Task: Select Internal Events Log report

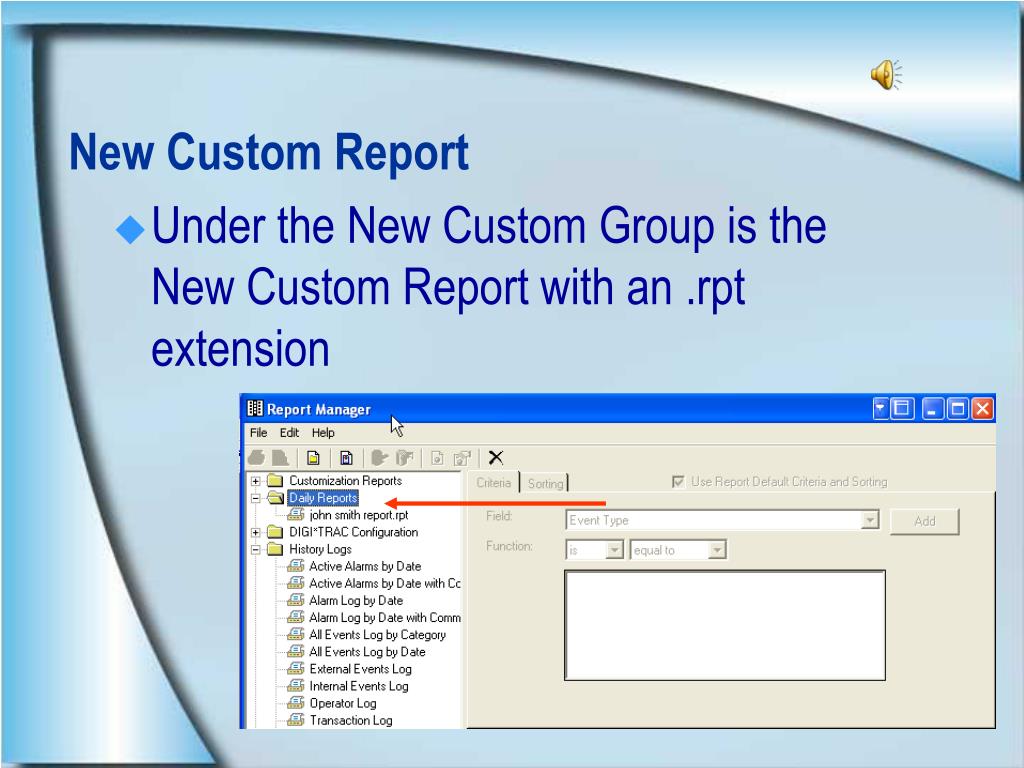Action: (359, 686)
